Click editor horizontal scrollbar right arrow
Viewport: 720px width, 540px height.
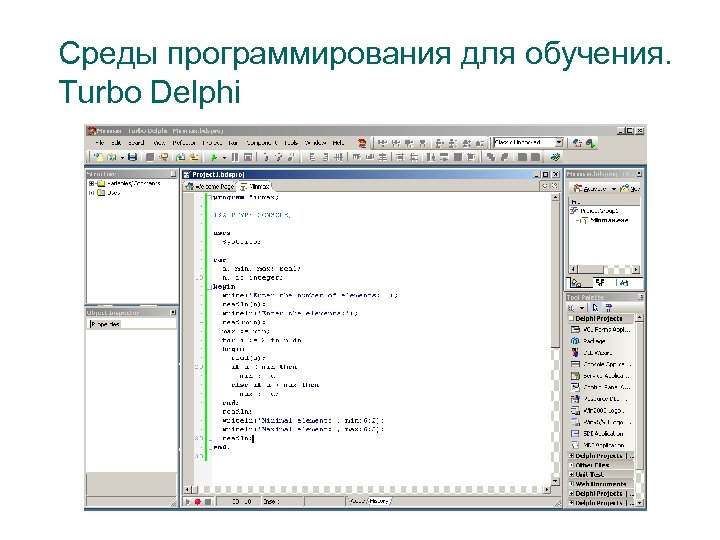click(x=546, y=490)
